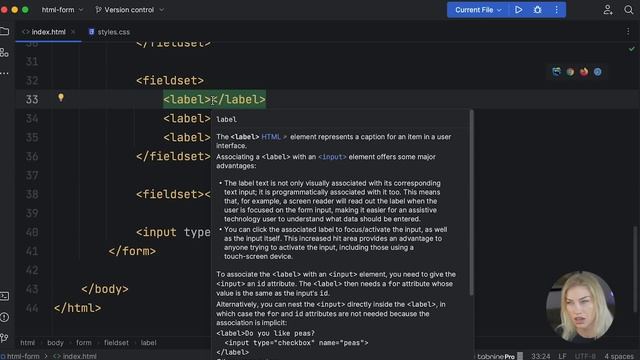Place cursor in </label> on line 33
Screen dimensions: 640x360
239,100
